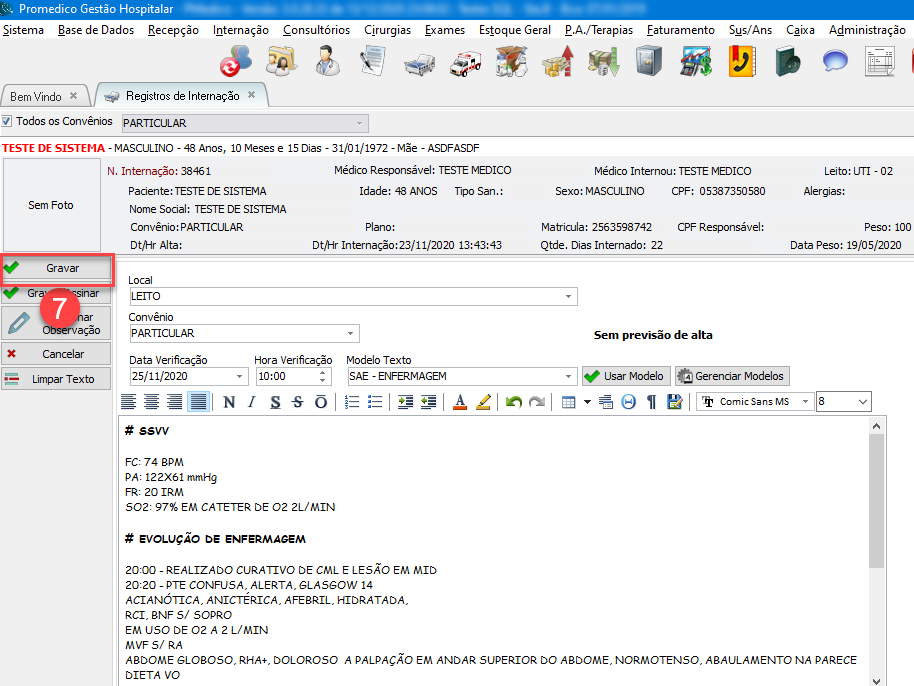Apply bold formatting with the N button

229,402
